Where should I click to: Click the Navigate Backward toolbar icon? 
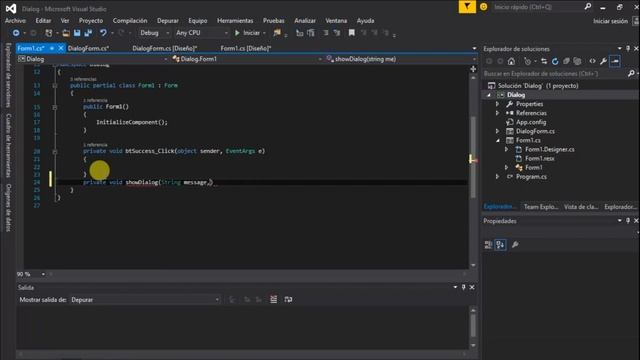[16, 33]
